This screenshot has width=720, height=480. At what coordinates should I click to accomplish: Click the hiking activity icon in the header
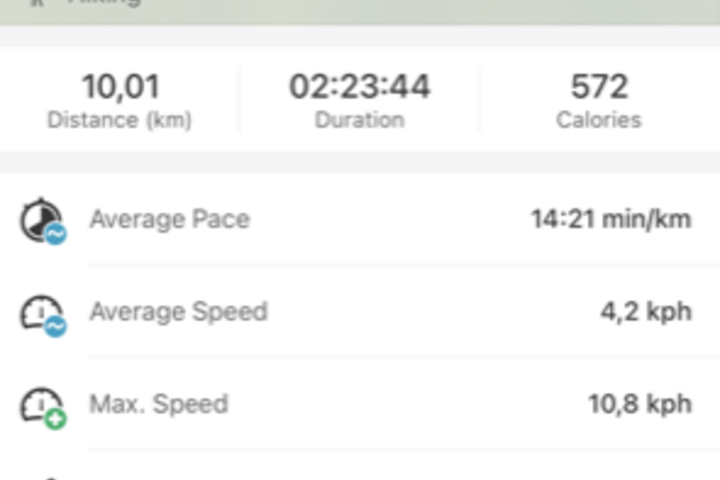pyautogui.click(x=38, y=3)
